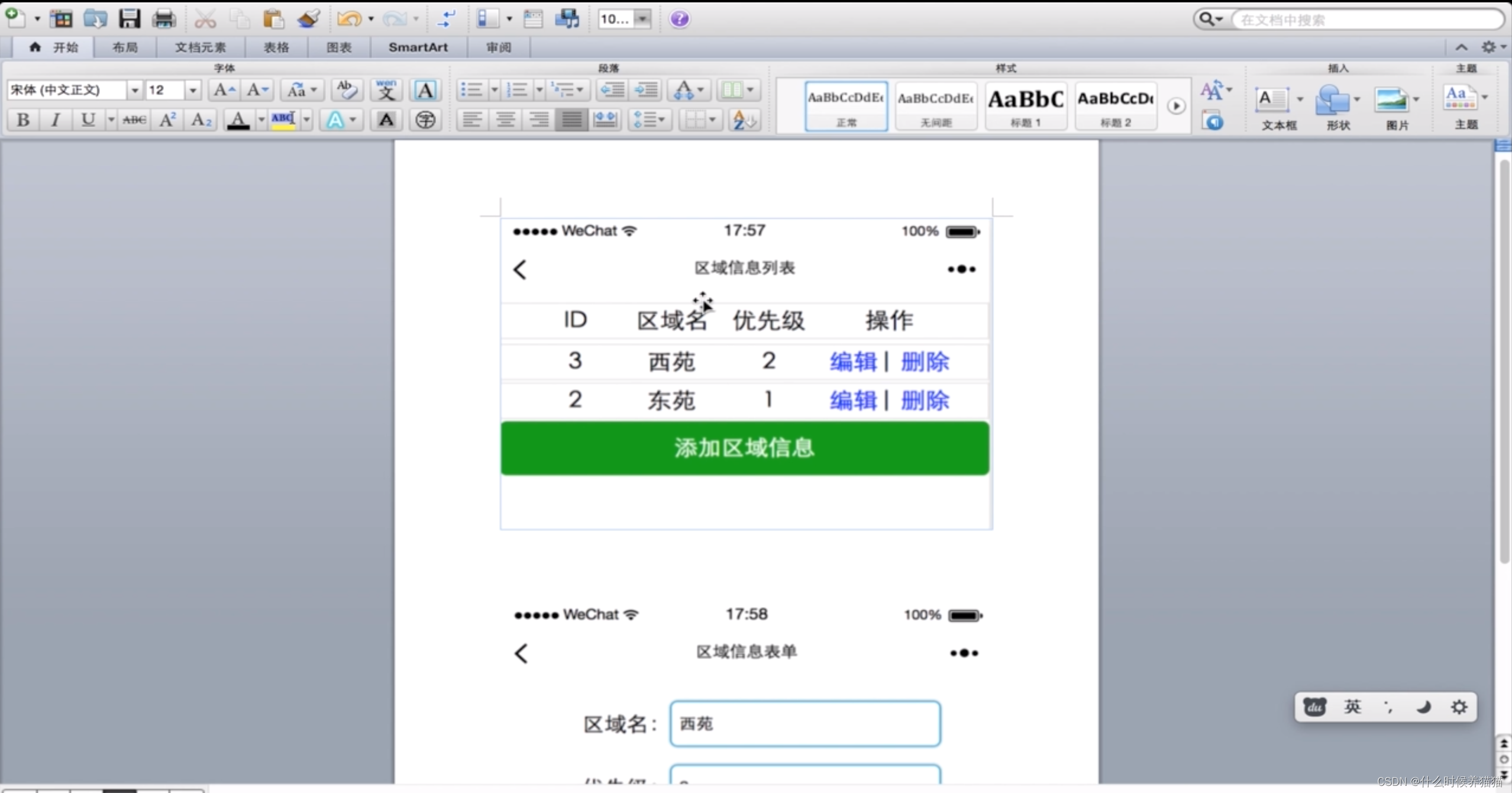Insert a Text Box from ribbon
1512x793 pixels.
point(1273,101)
